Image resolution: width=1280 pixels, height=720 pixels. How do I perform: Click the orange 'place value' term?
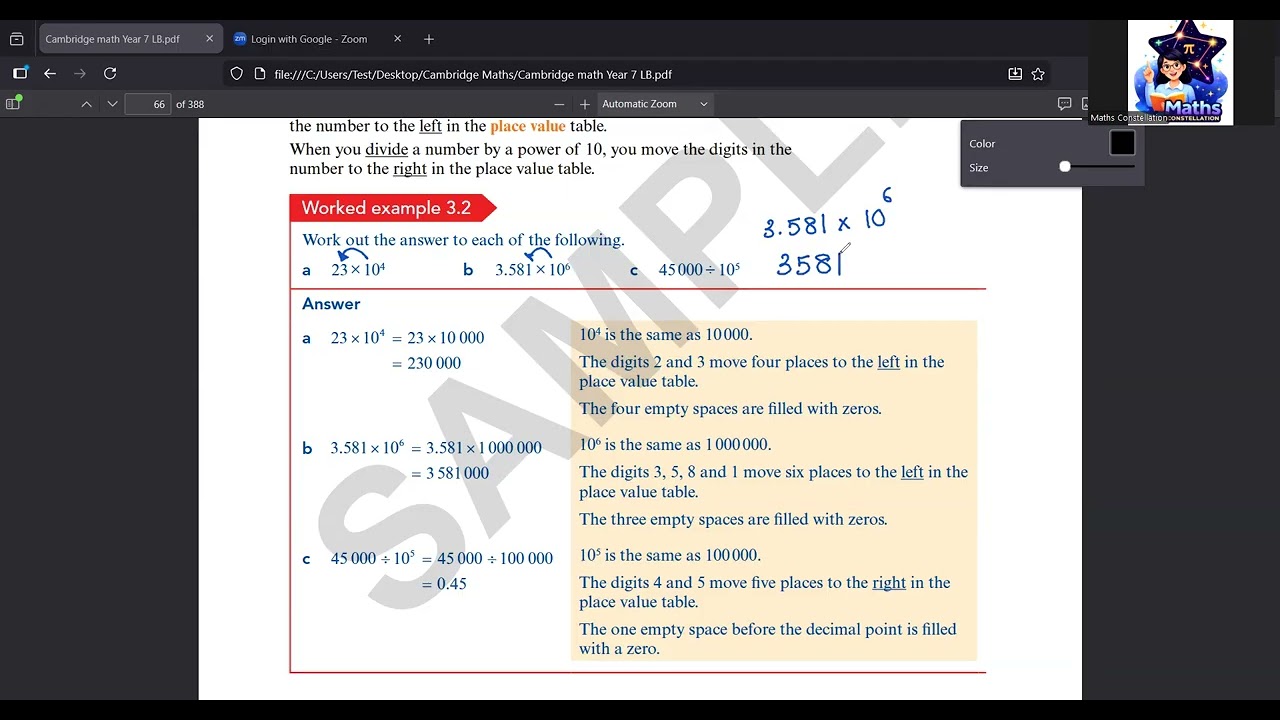(x=528, y=126)
